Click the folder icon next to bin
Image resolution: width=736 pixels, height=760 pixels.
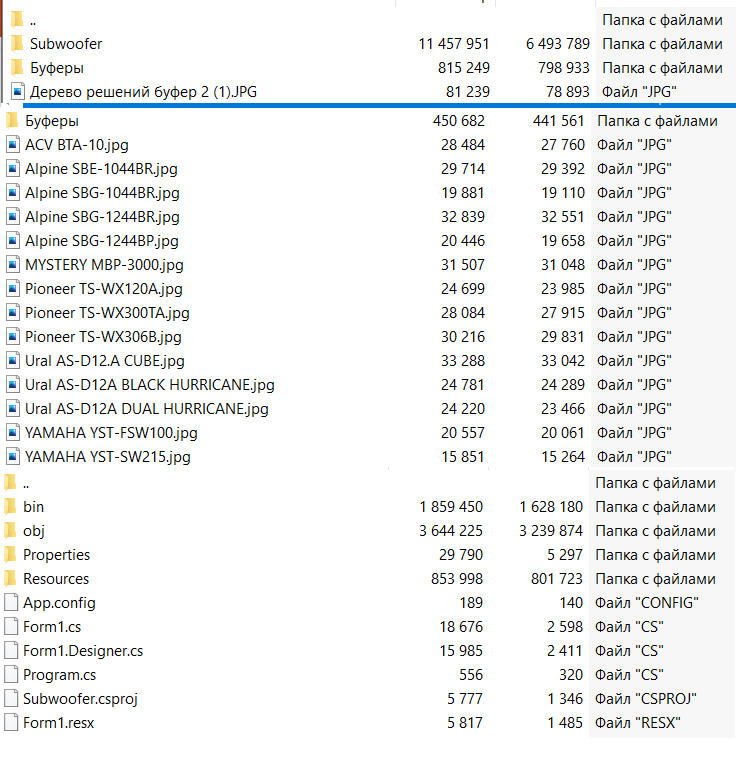click(x=11, y=507)
